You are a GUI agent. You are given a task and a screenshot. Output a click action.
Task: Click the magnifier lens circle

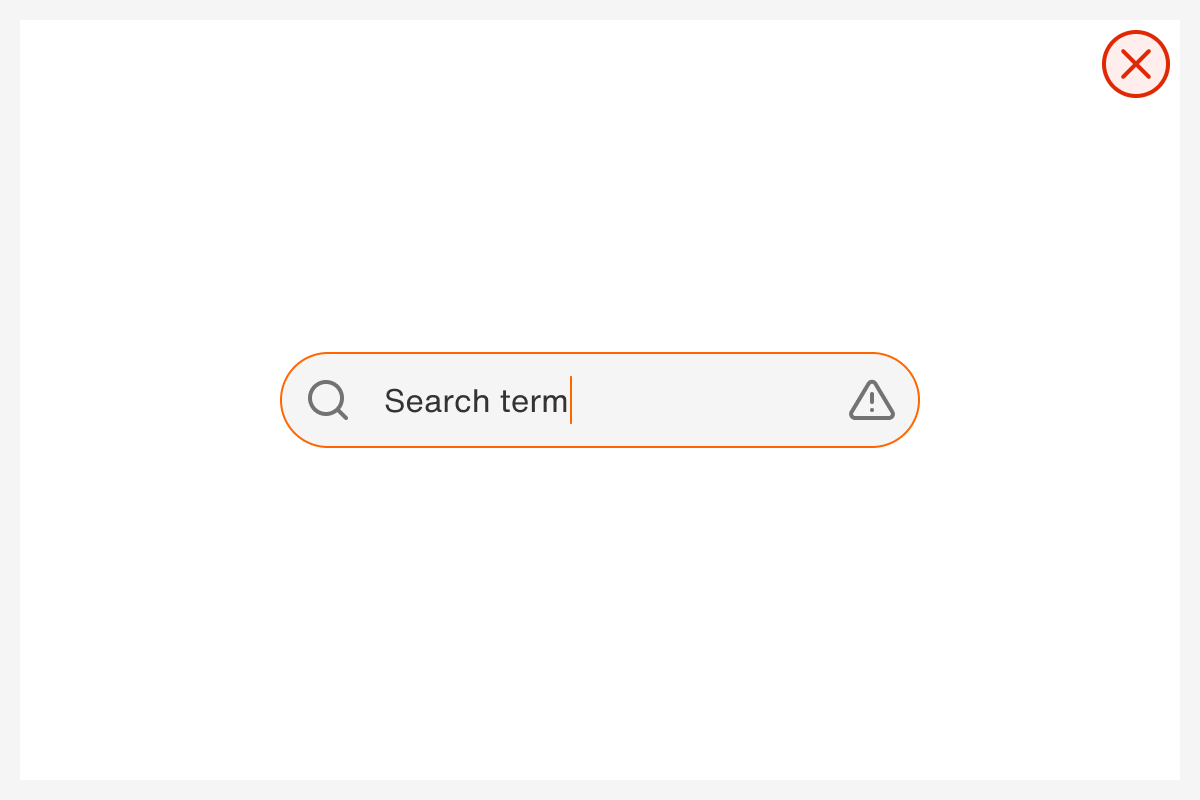click(x=324, y=396)
